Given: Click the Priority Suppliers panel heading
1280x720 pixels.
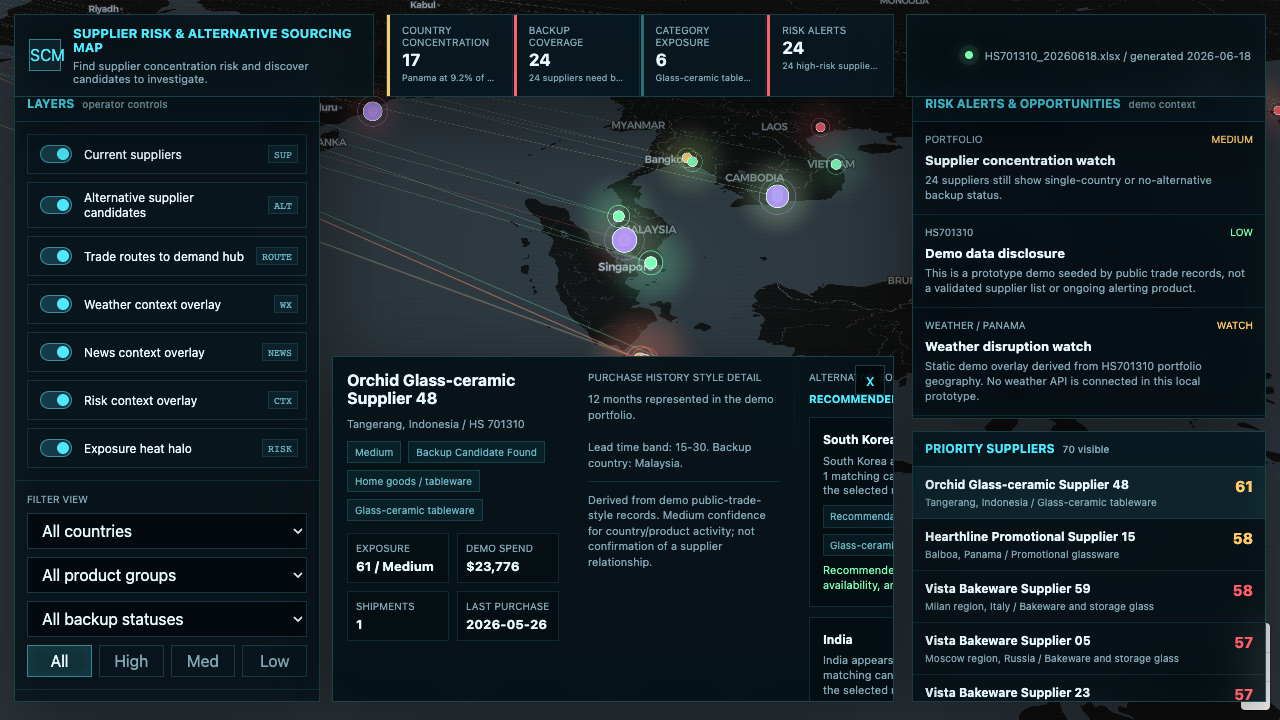Looking at the screenshot, I should [989, 449].
